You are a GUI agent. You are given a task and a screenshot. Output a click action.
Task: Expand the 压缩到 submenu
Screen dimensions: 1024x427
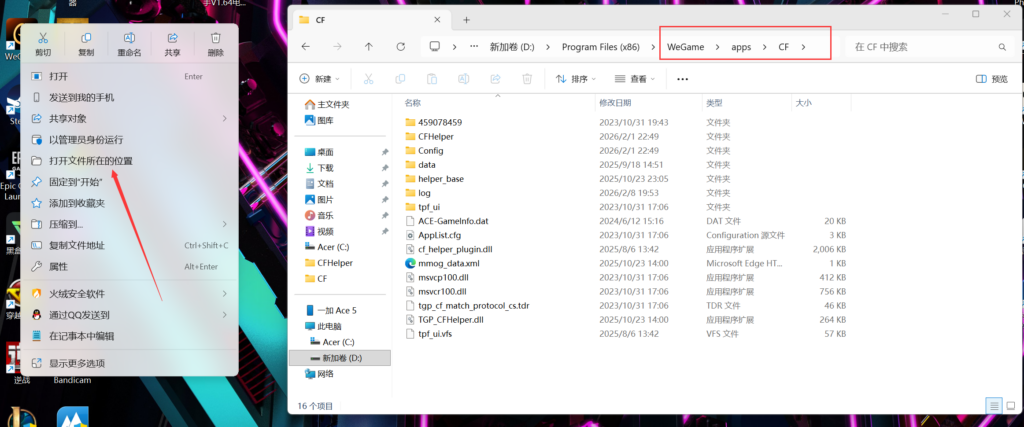129,225
